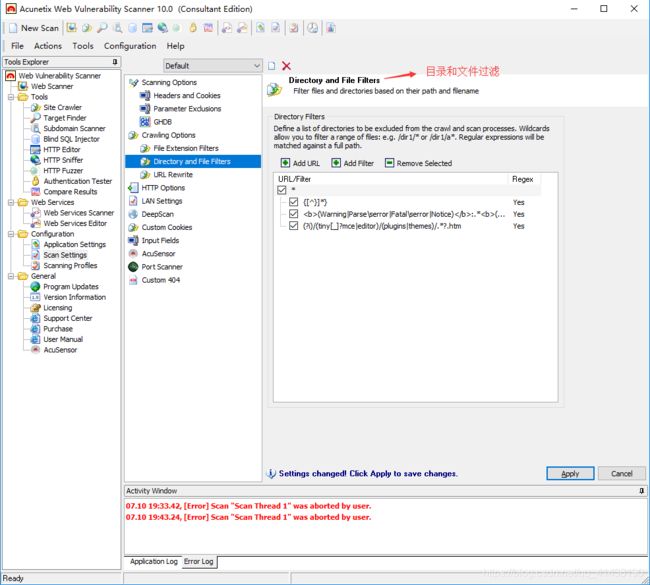Click the Authentication Tester padlock icon in the toolbar
The height and width of the screenshot is (585, 650).
tap(193, 28)
